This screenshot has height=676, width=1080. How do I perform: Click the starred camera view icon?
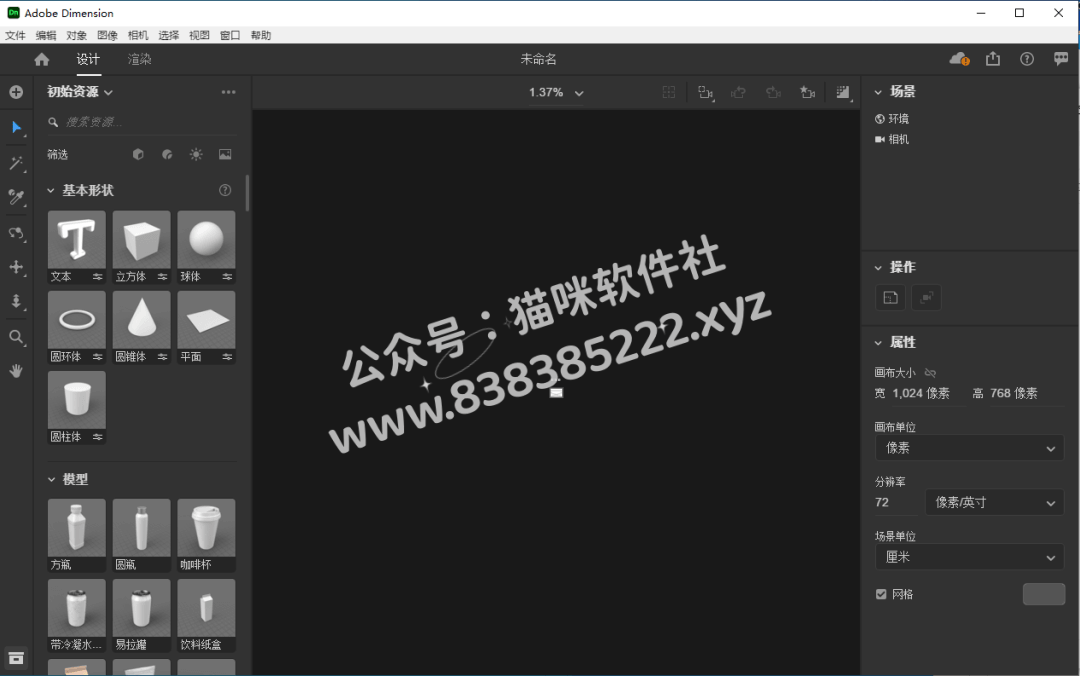808,92
